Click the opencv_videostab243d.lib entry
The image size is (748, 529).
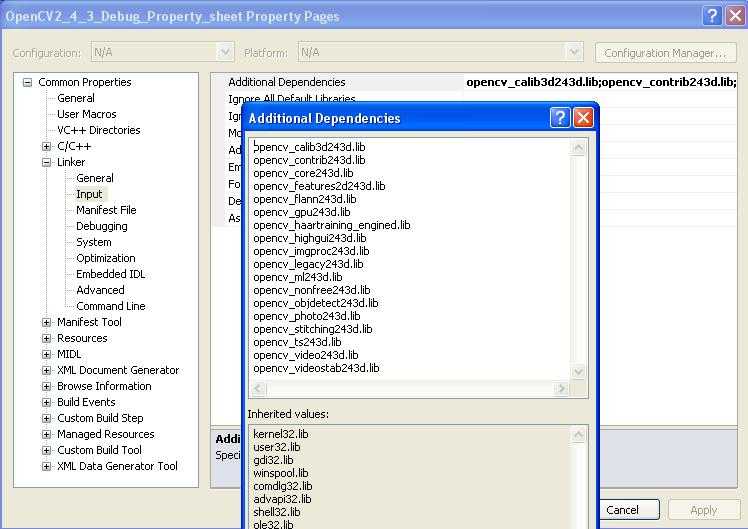(x=316, y=368)
